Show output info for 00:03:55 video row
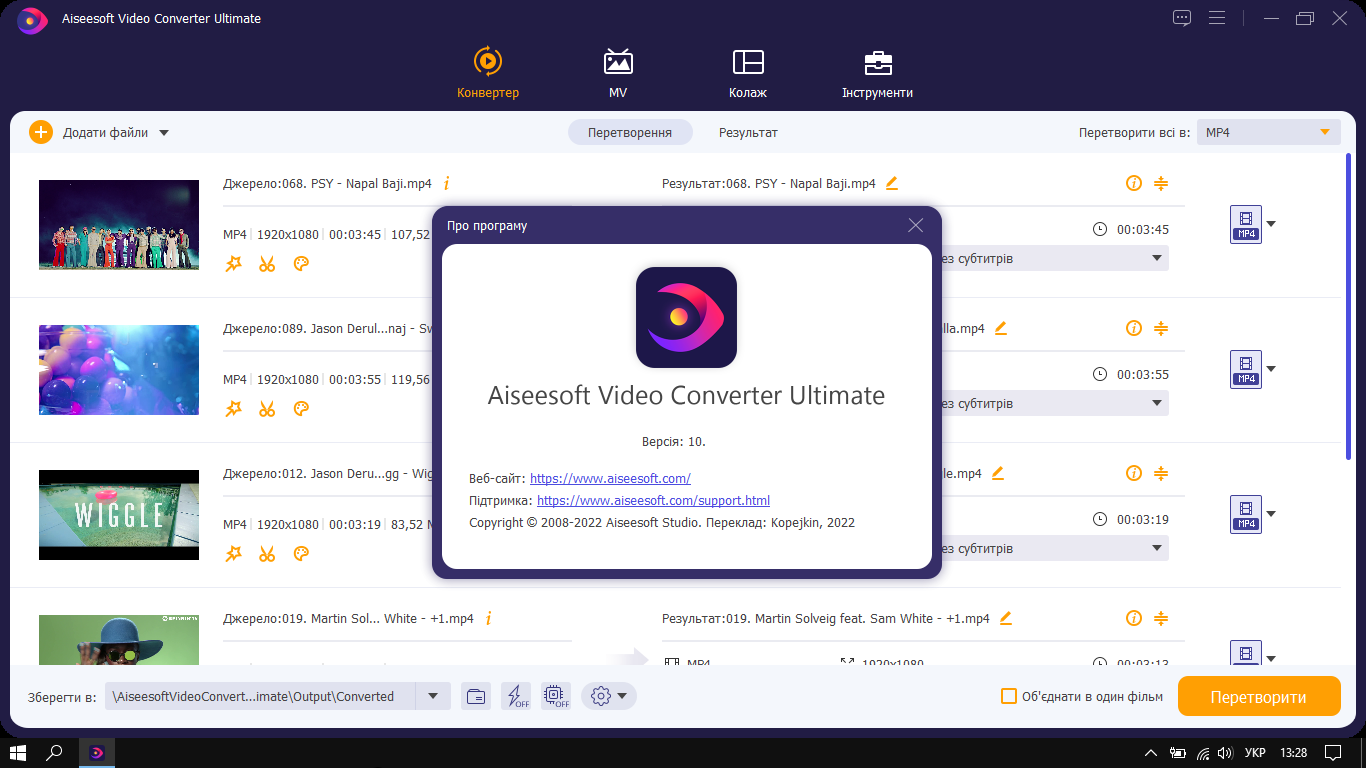Viewport: 1366px width, 768px height. click(x=1133, y=328)
